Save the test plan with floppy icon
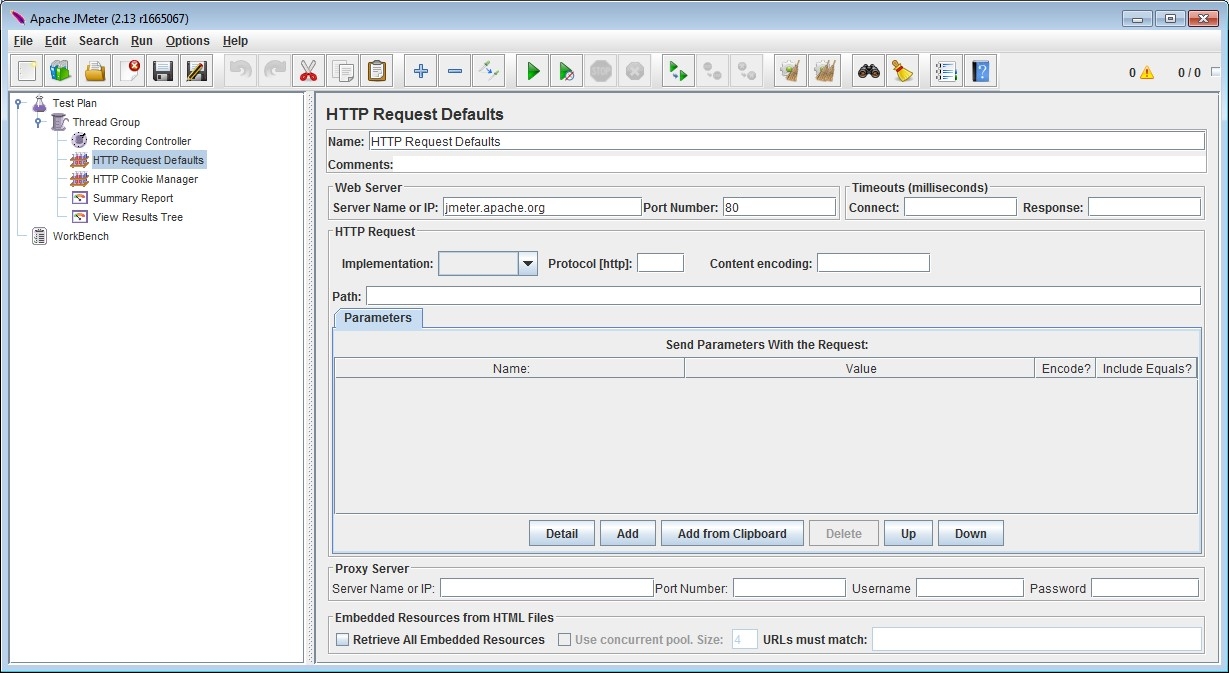Screen dimensions: 1229x673 pyautogui.click(x=163, y=71)
